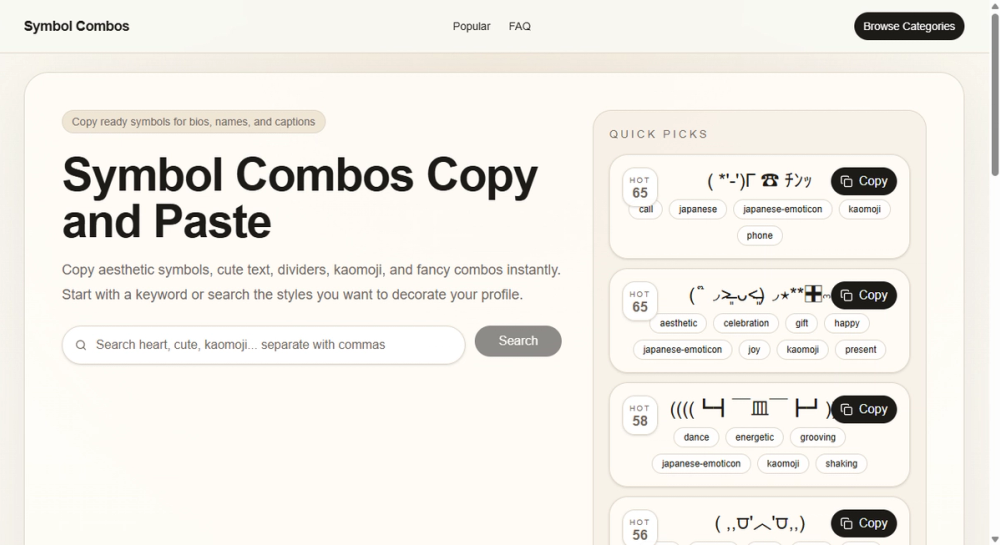Select the 'joy' tag

754,349
